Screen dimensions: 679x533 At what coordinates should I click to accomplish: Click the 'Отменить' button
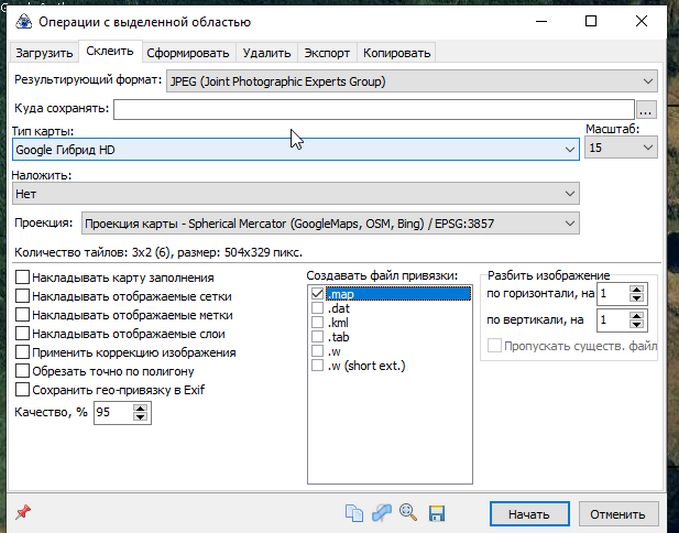[618, 515]
